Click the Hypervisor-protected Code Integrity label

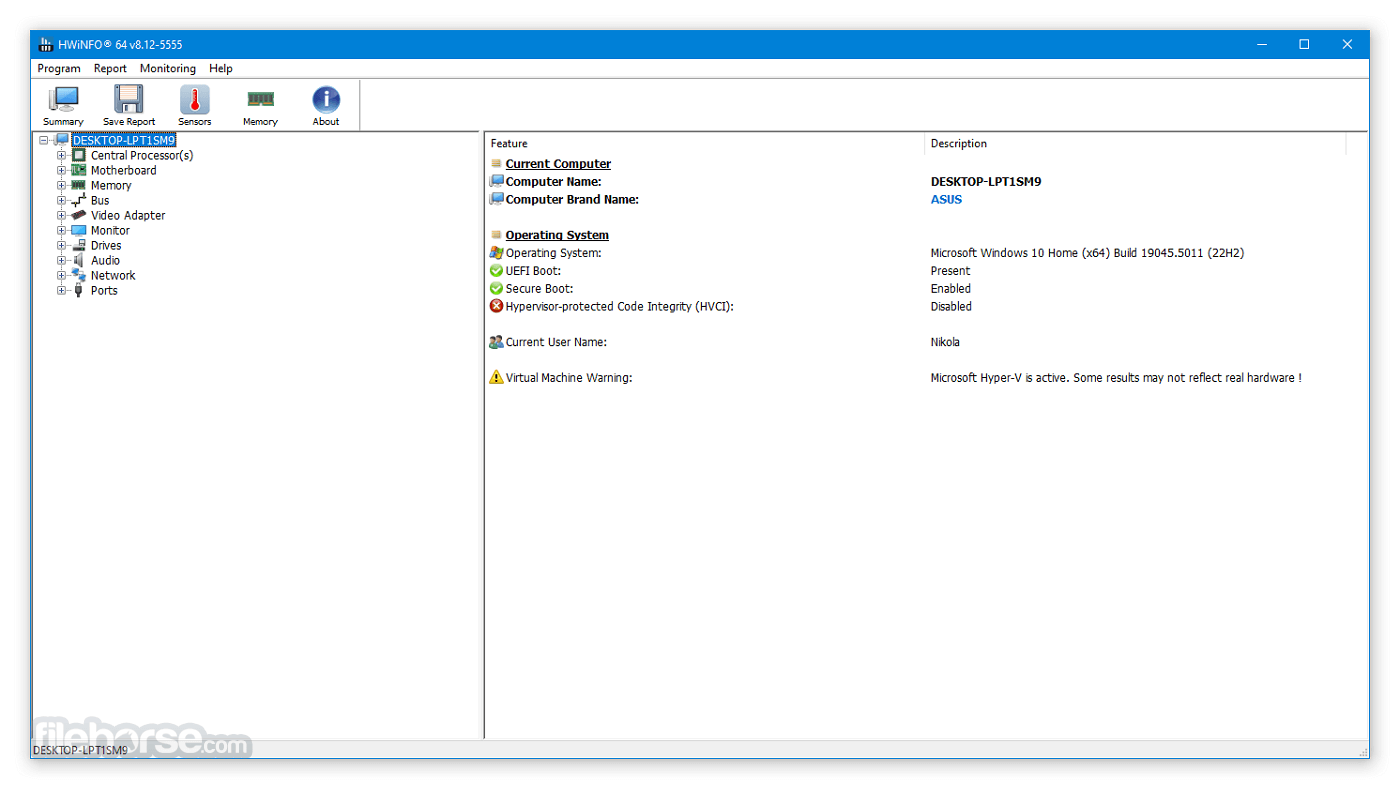620,306
